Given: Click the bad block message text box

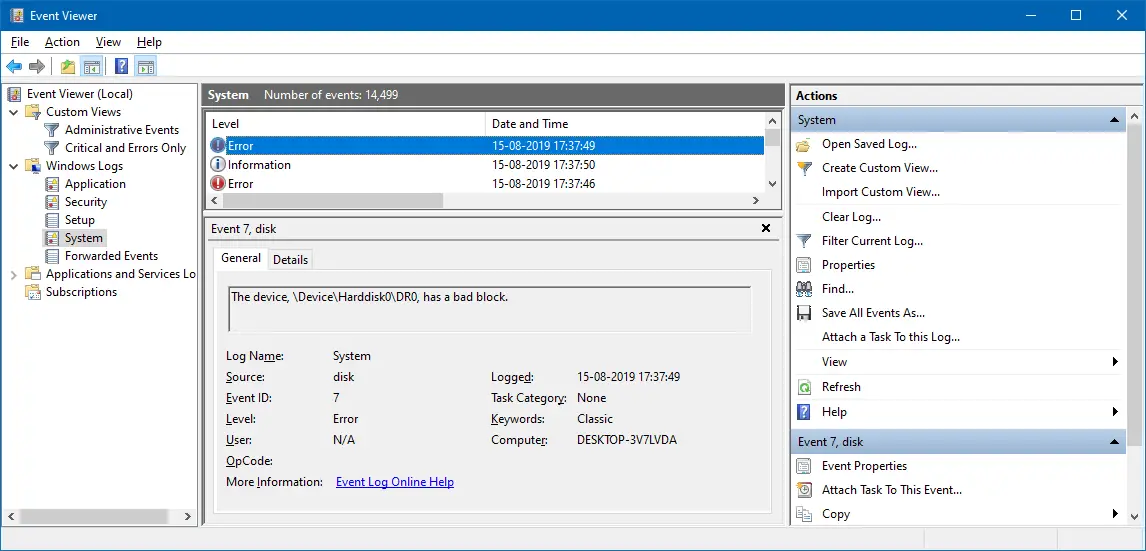Looking at the screenshot, I should 490,309.
